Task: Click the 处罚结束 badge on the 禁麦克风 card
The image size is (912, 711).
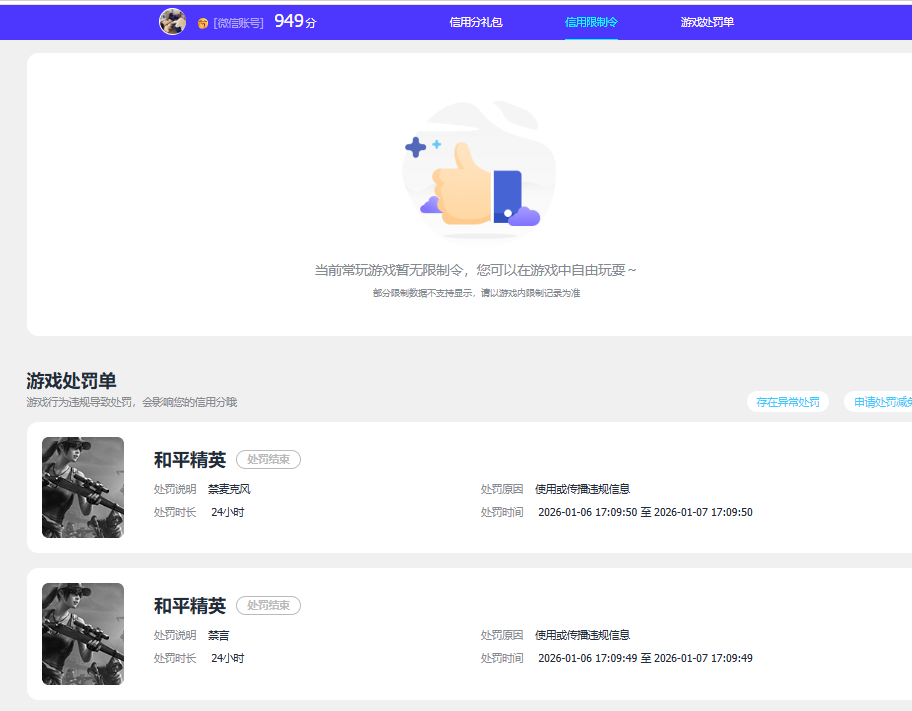Action: pos(268,460)
